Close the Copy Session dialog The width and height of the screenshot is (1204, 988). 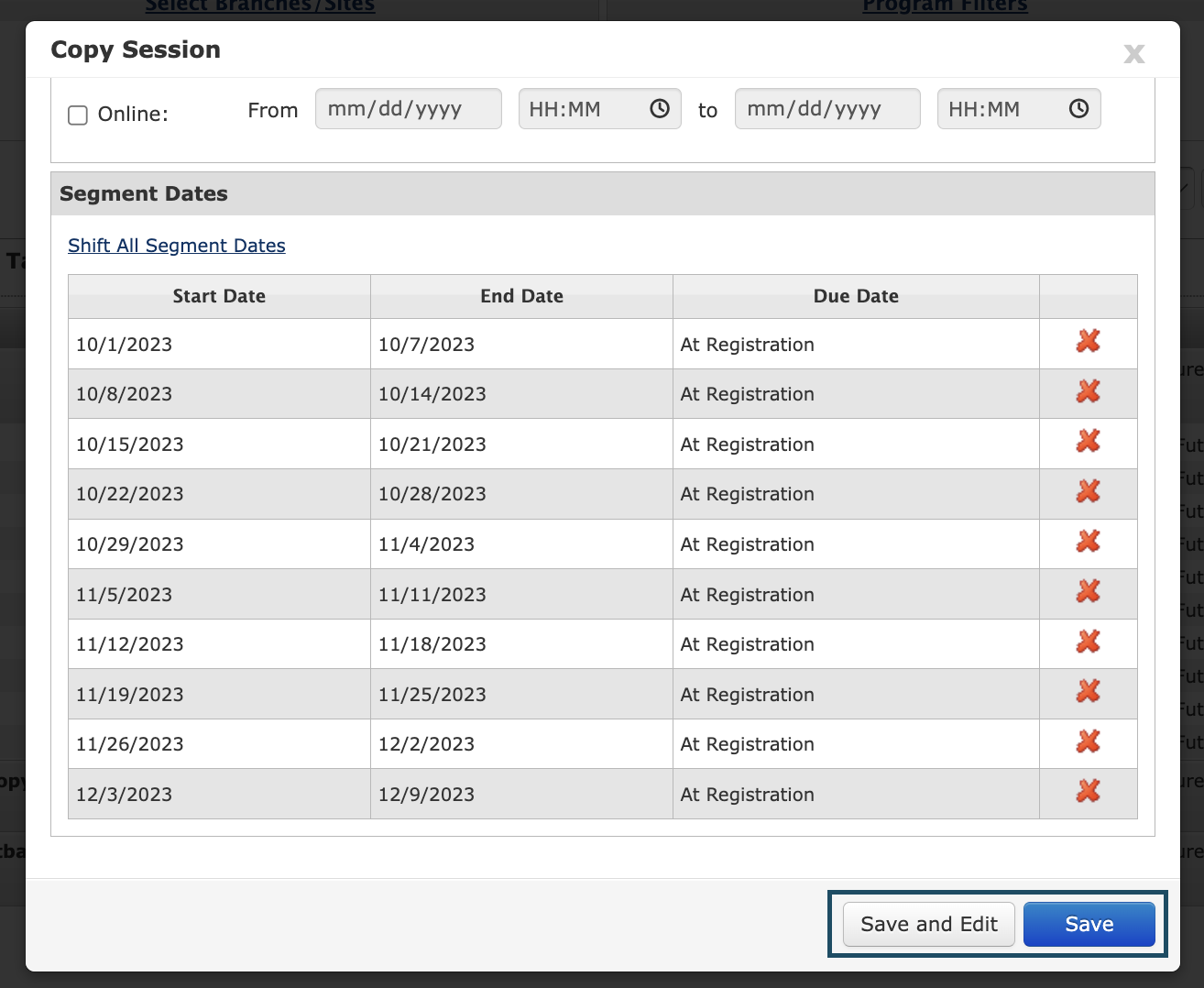click(1133, 53)
